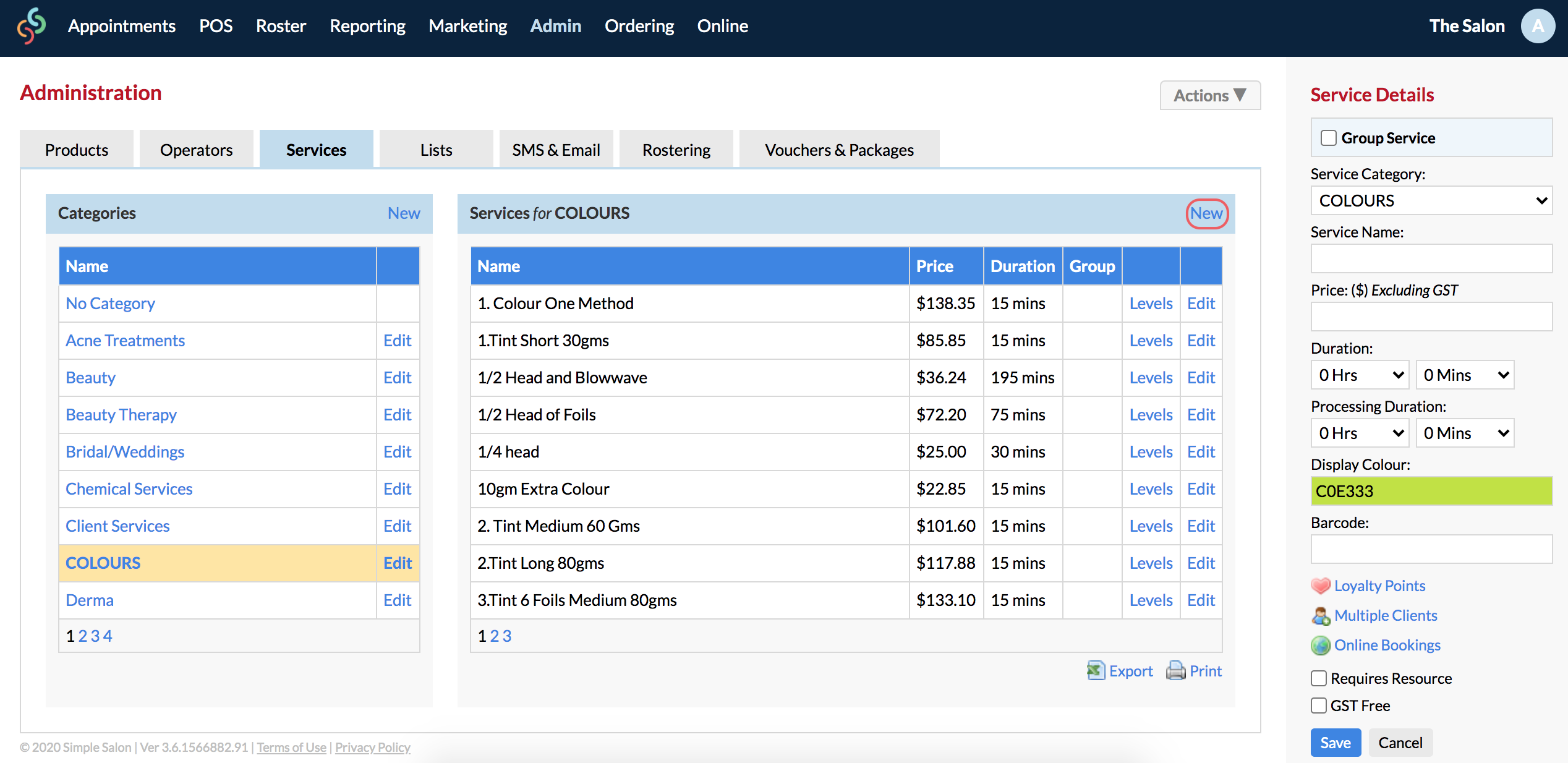Image resolution: width=1568 pixels, height=763 pixels.
Task: Edit the 1/2 Head of Foils service
Action: coord(1201,415)
